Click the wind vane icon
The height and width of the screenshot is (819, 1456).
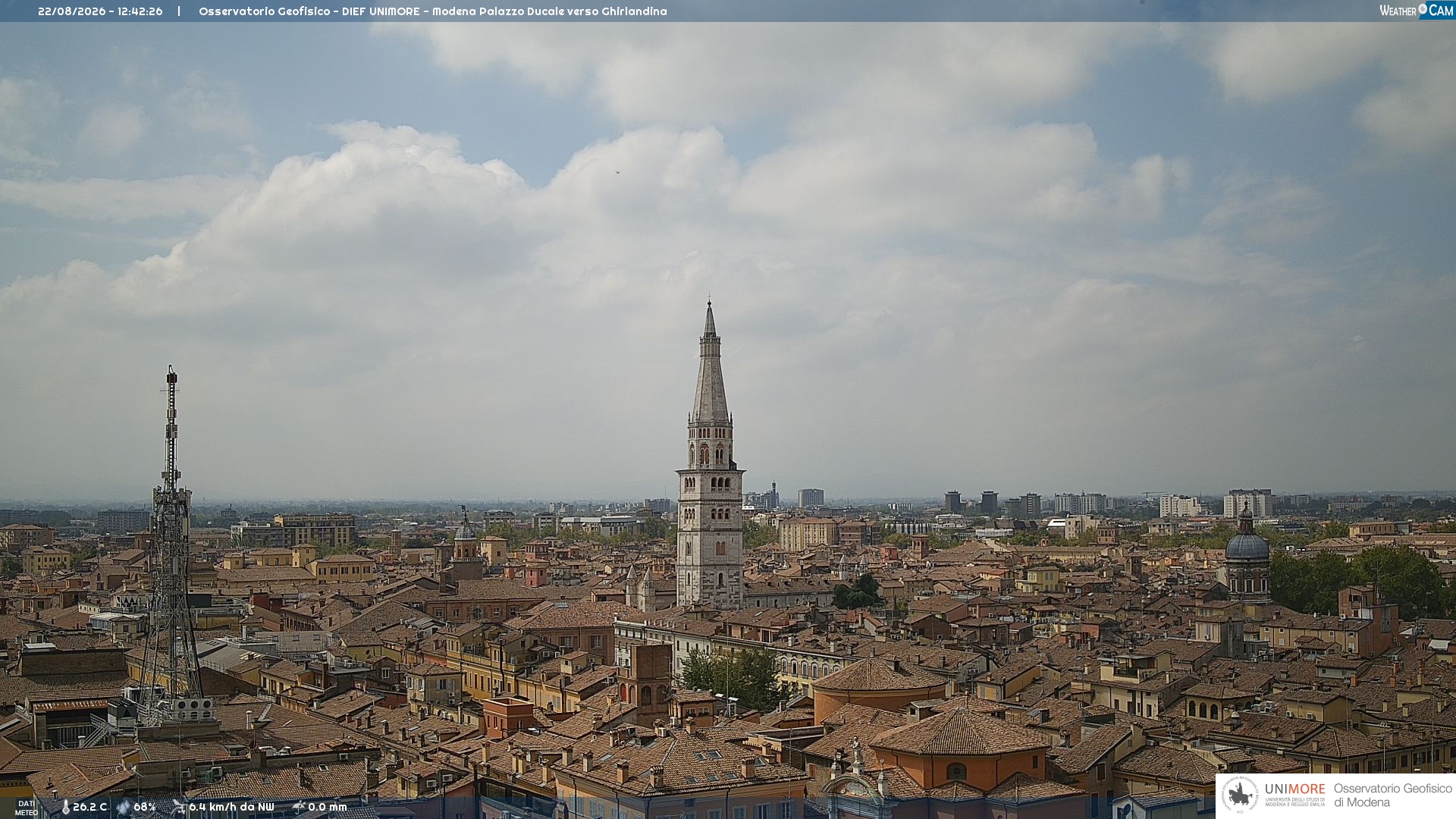pos(178,807)
